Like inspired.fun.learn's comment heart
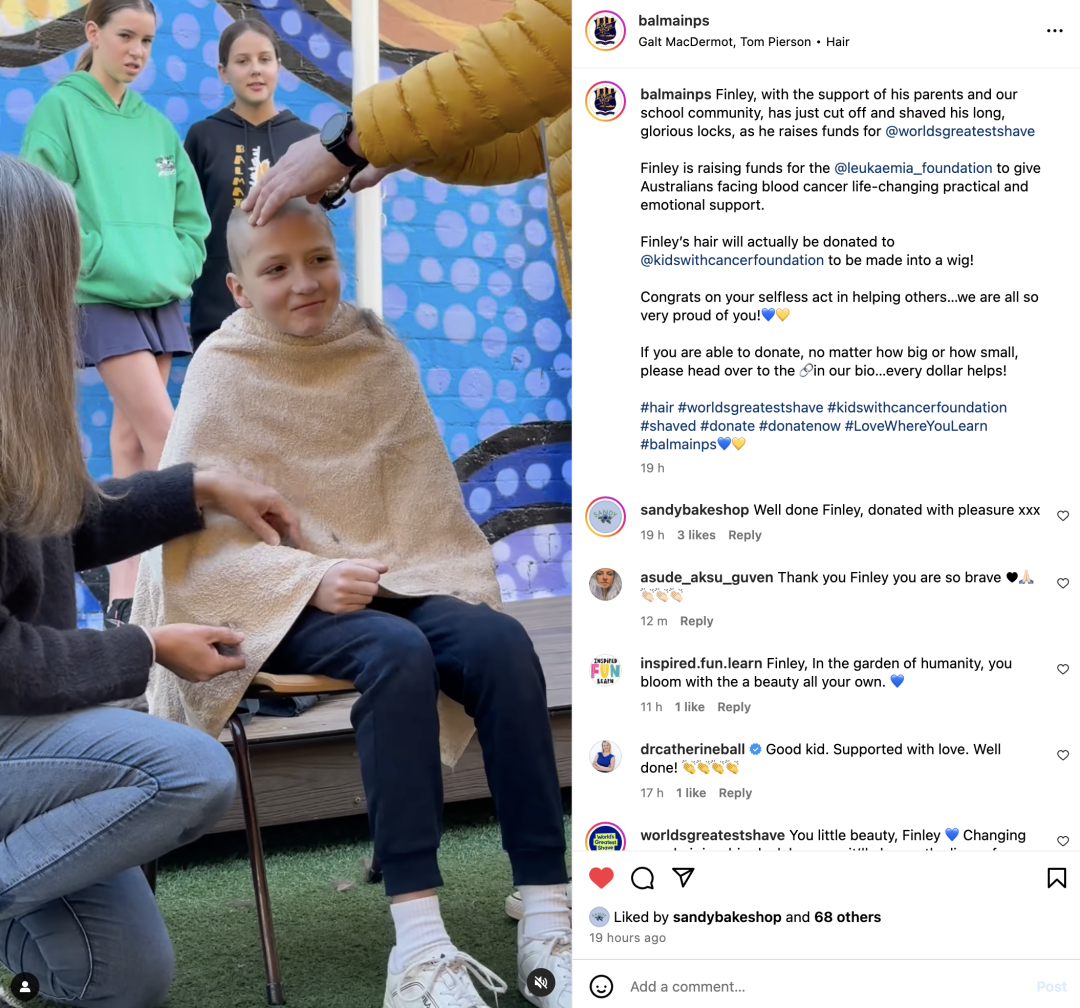 pos(1063,669)
